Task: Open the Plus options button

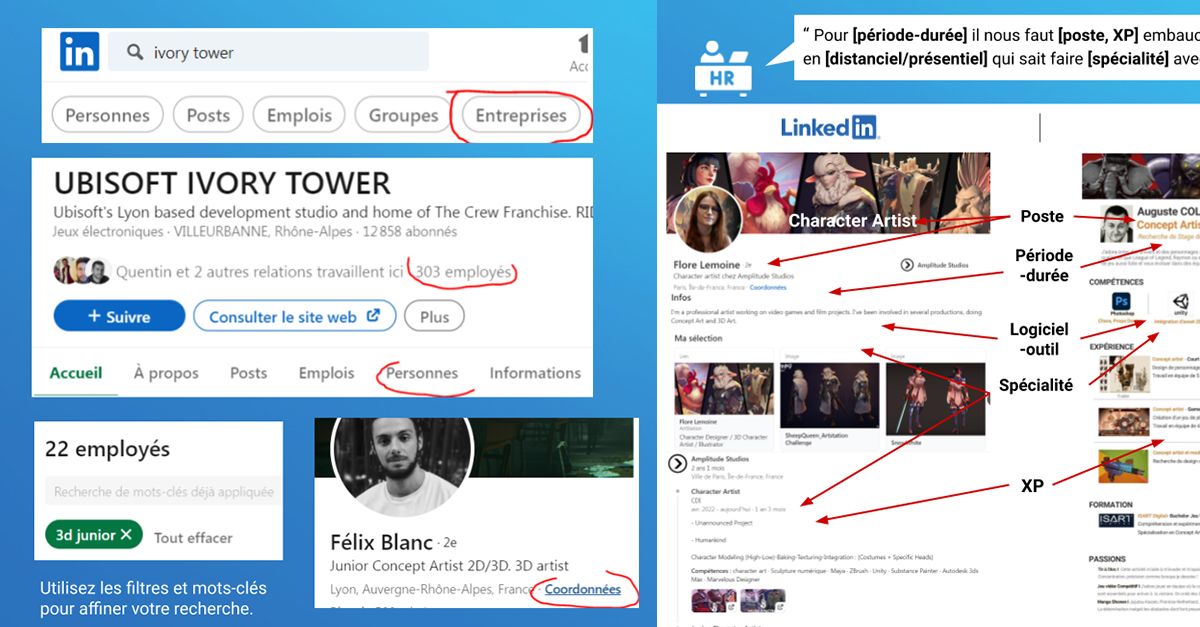Action: [x=435, y=317]
